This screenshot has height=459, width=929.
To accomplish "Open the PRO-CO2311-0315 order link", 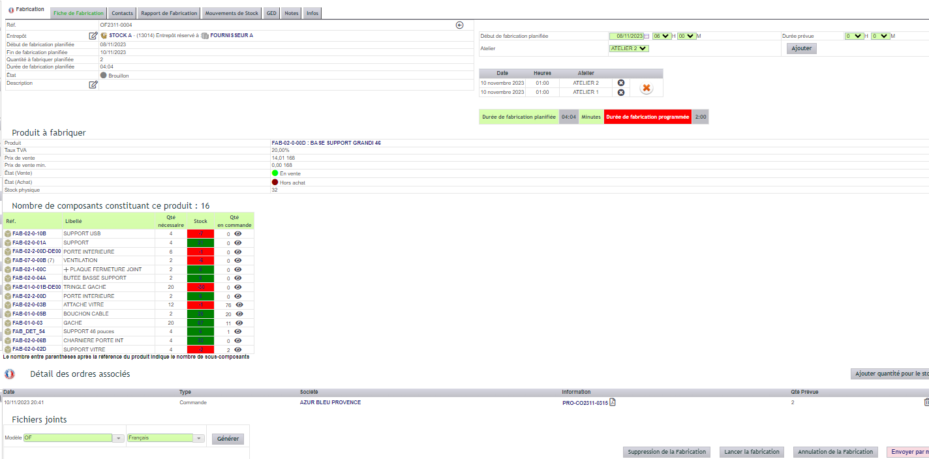I will pos(585,403).
